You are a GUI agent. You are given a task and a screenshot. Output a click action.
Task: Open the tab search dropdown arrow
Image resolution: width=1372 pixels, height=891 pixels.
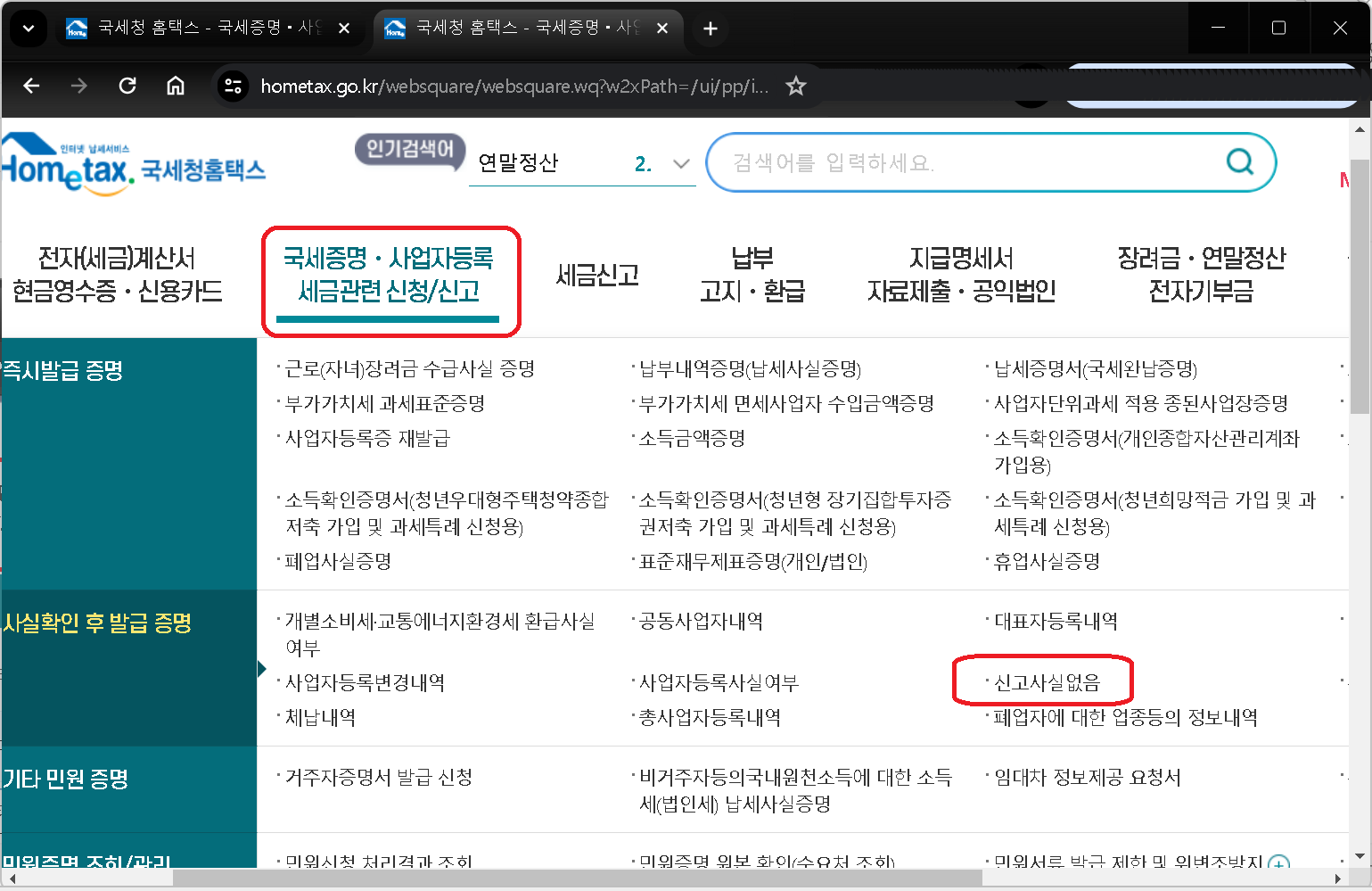[x=29, y=29]
